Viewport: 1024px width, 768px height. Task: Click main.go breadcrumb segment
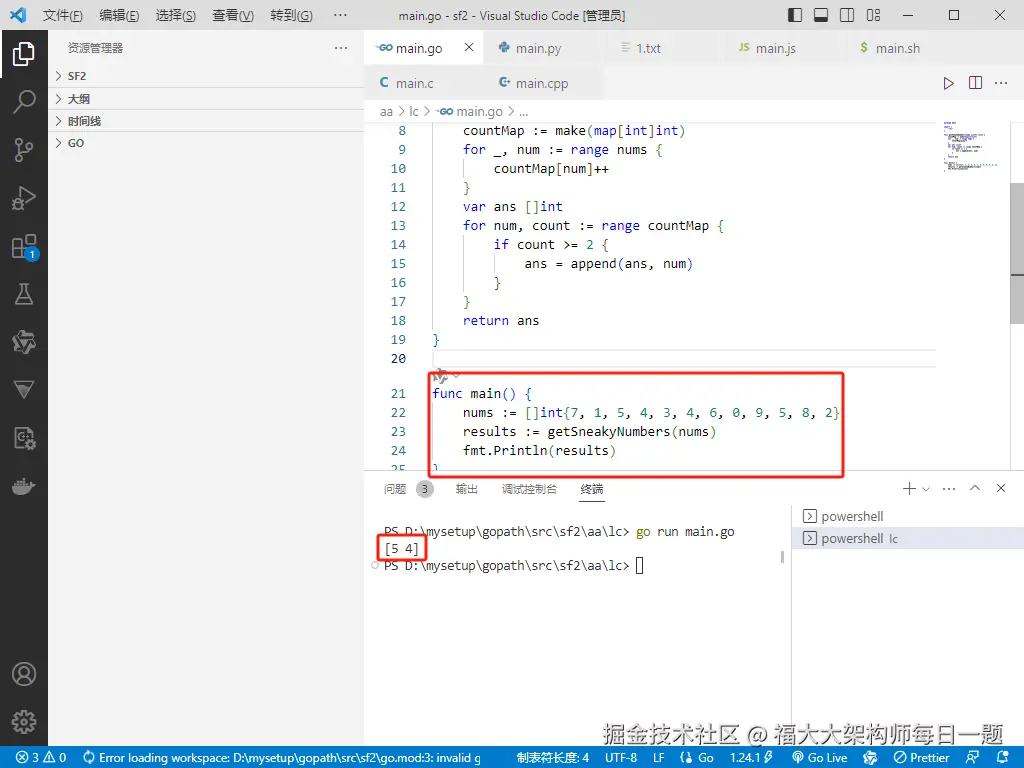point(471,112)
